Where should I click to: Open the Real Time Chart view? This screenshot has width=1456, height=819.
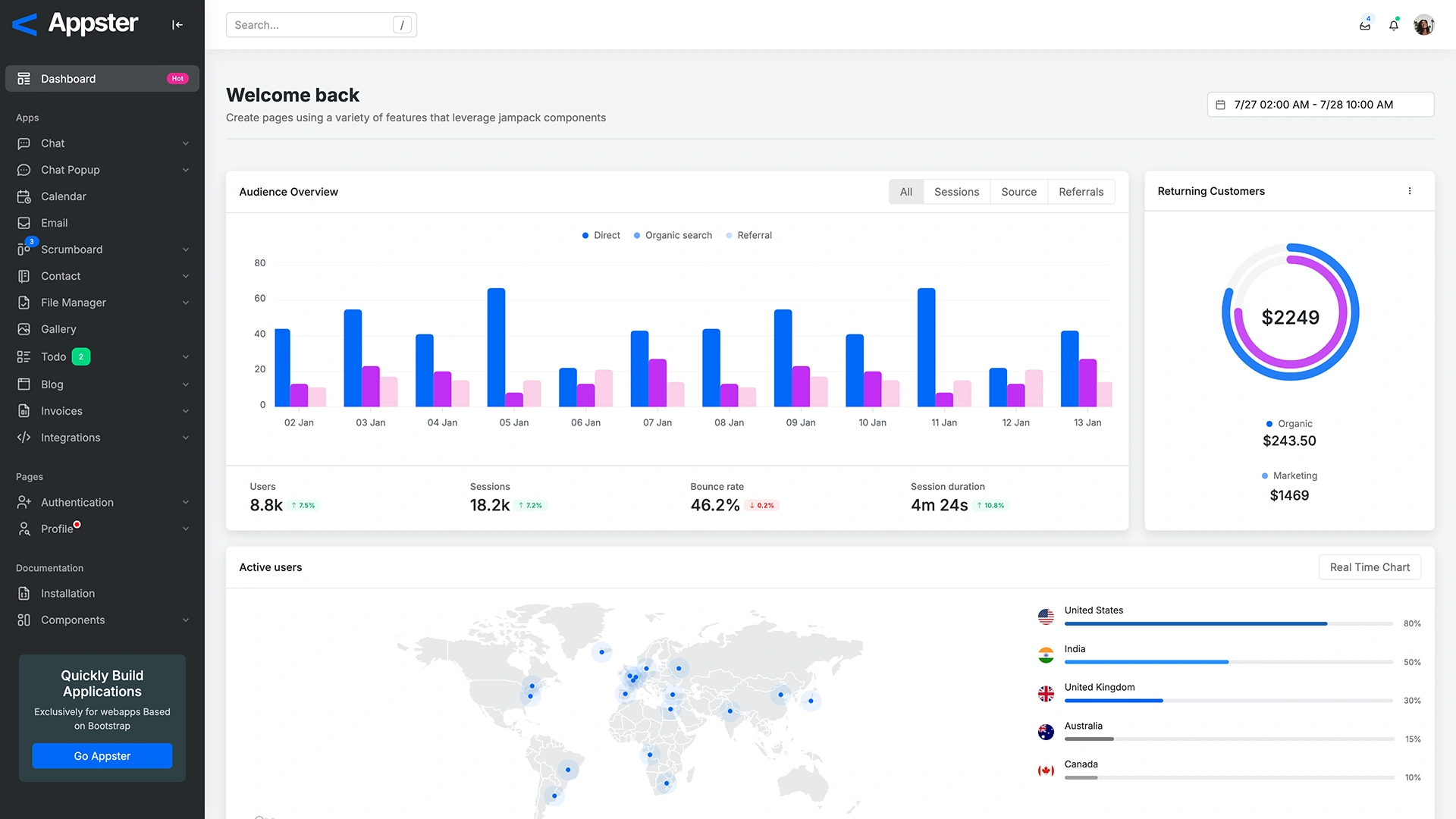(1370, 566)
